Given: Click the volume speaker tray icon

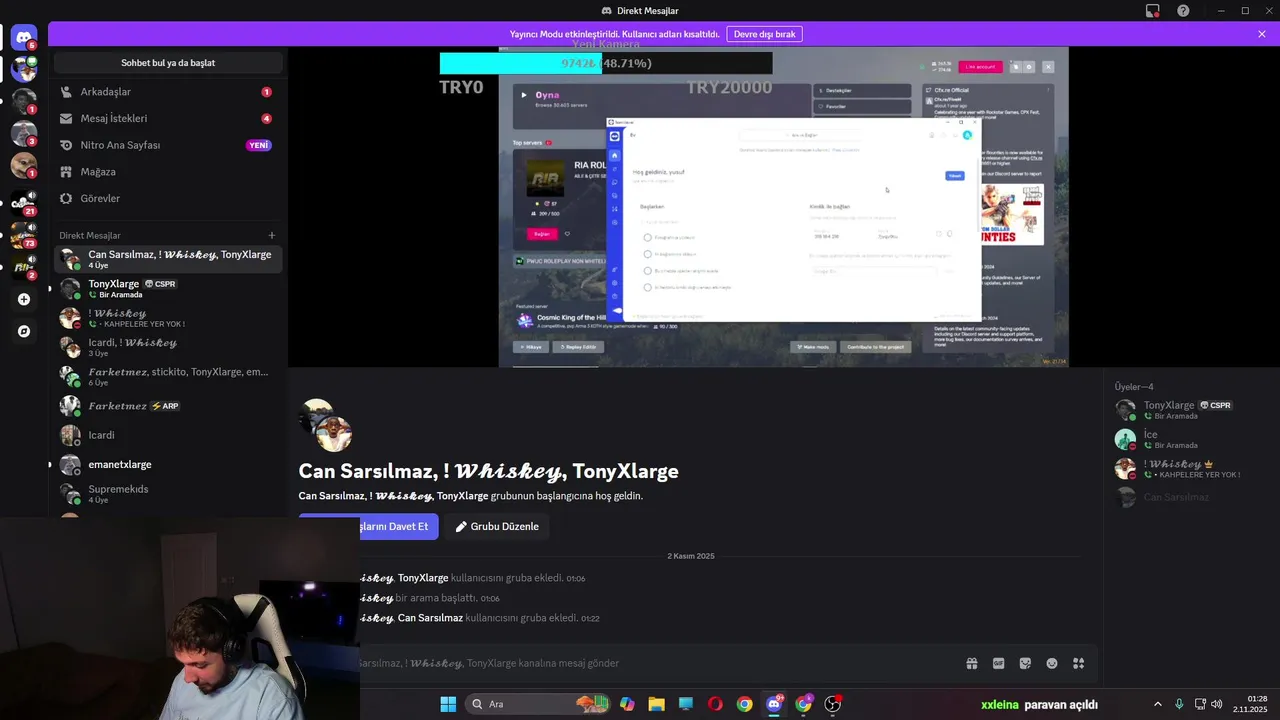Looking at the screenshot, I should tap(1217, 704).
